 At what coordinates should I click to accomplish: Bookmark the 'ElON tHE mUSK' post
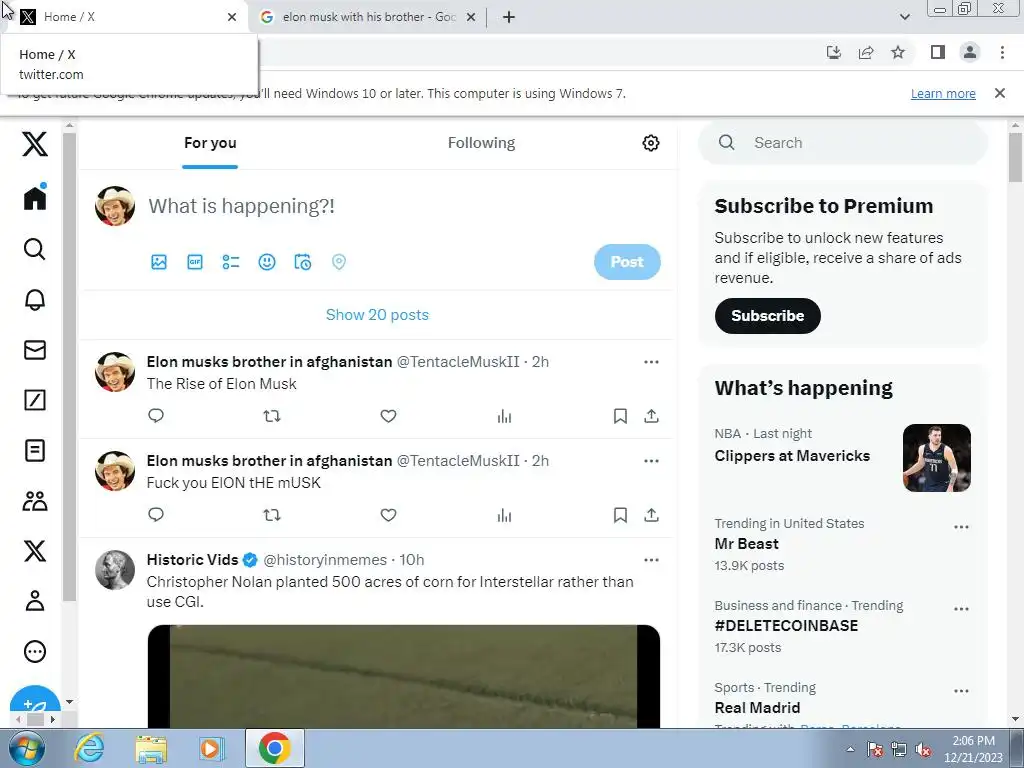[x=620, y=515]
